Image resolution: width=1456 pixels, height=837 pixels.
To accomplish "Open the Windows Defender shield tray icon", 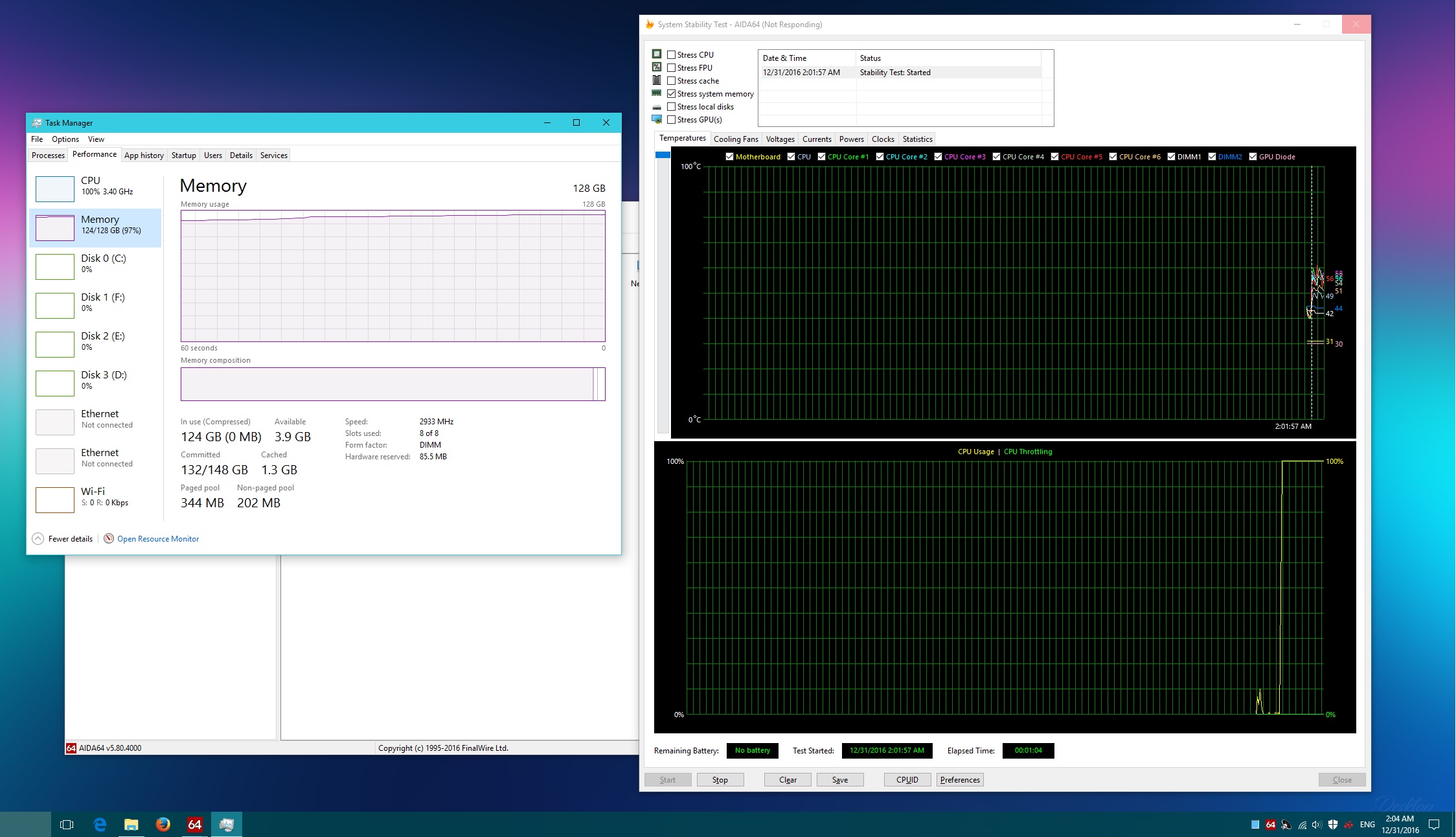I will click(x=1333, y=825).
